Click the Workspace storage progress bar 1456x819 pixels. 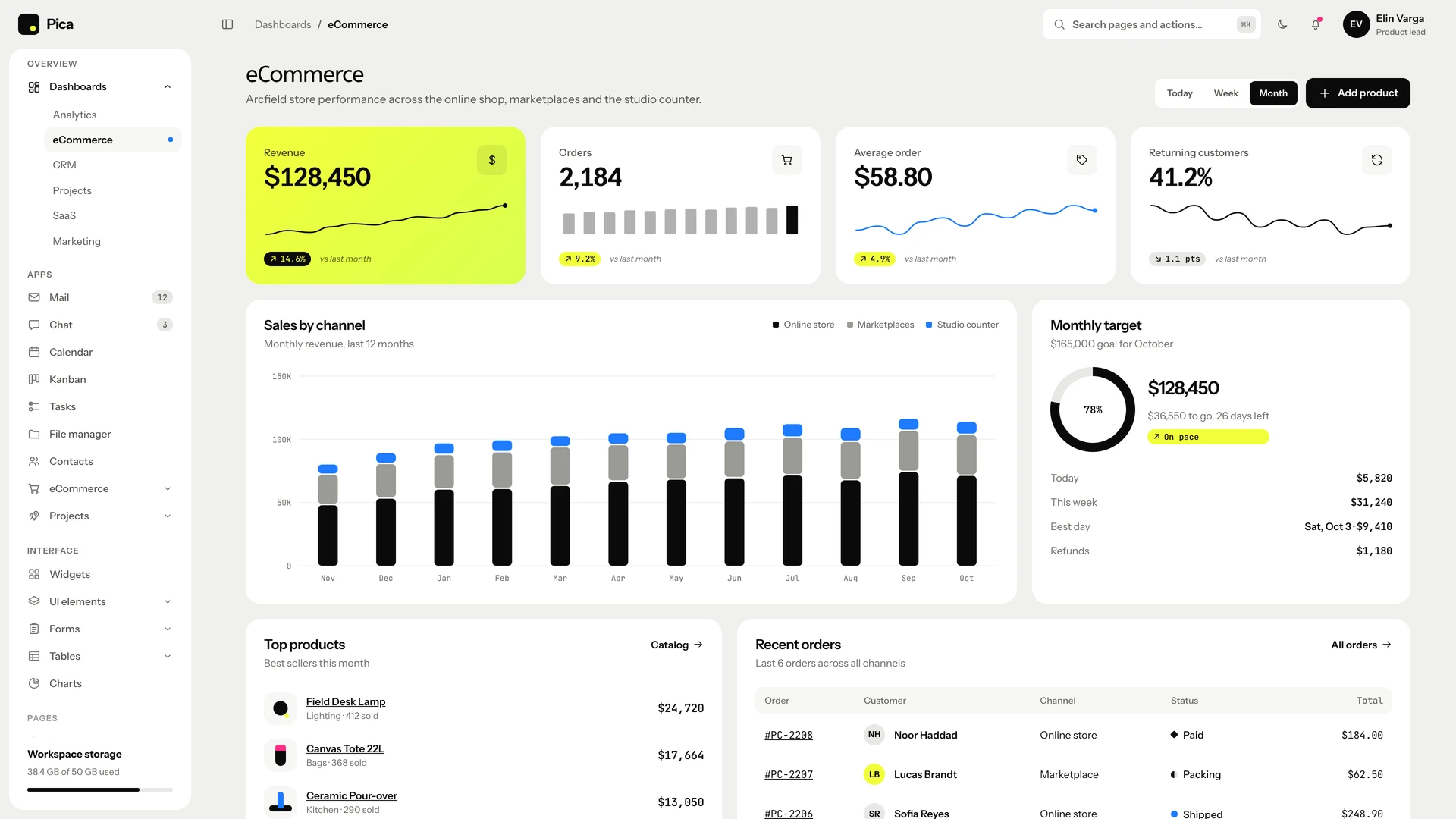(x=100, y=789)
